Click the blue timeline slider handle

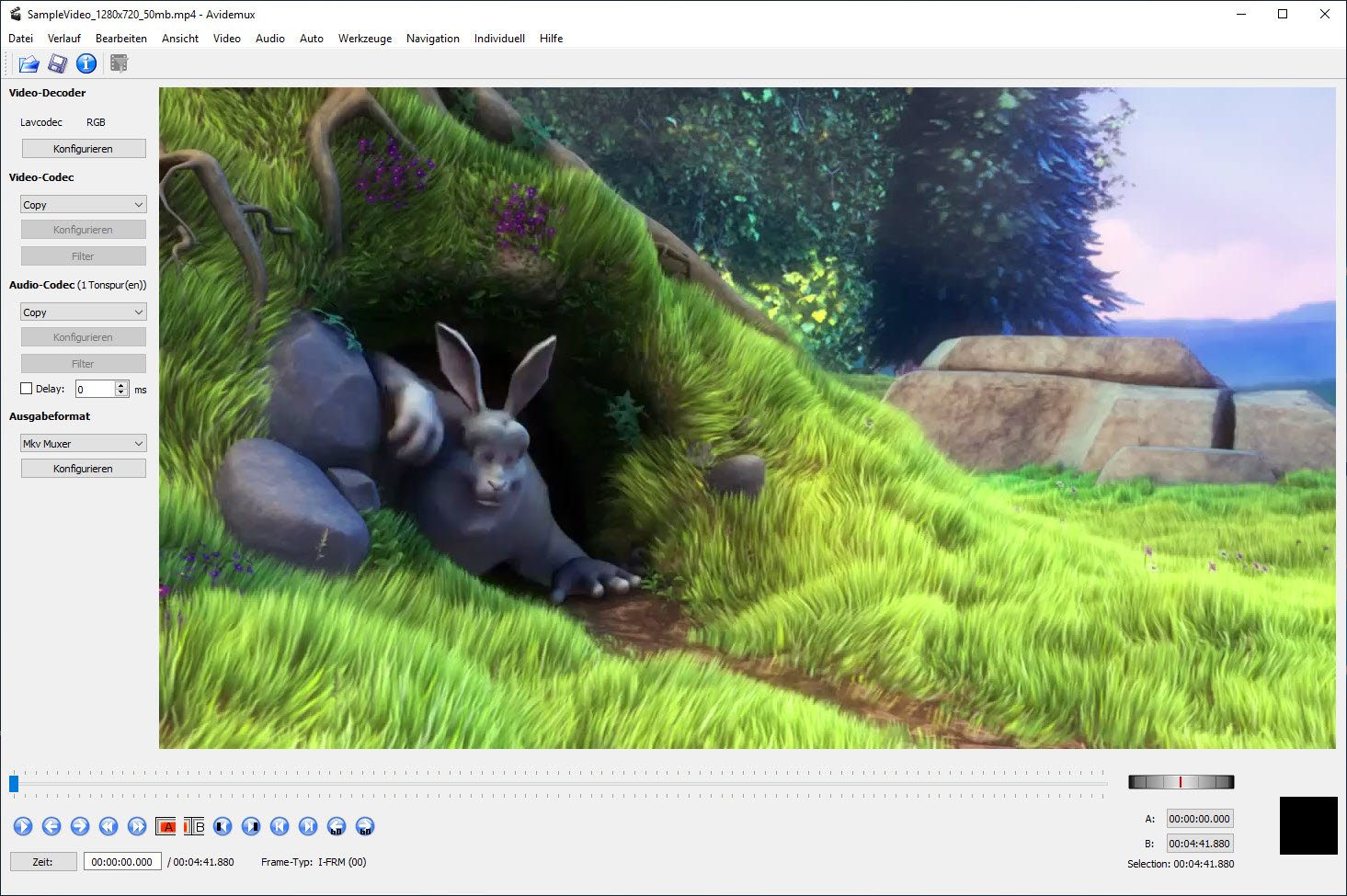pos(14,783)
